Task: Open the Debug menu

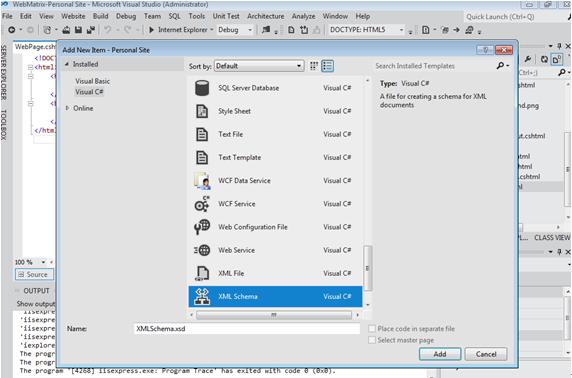Action: pyautogui.click(x=126, y=16)
